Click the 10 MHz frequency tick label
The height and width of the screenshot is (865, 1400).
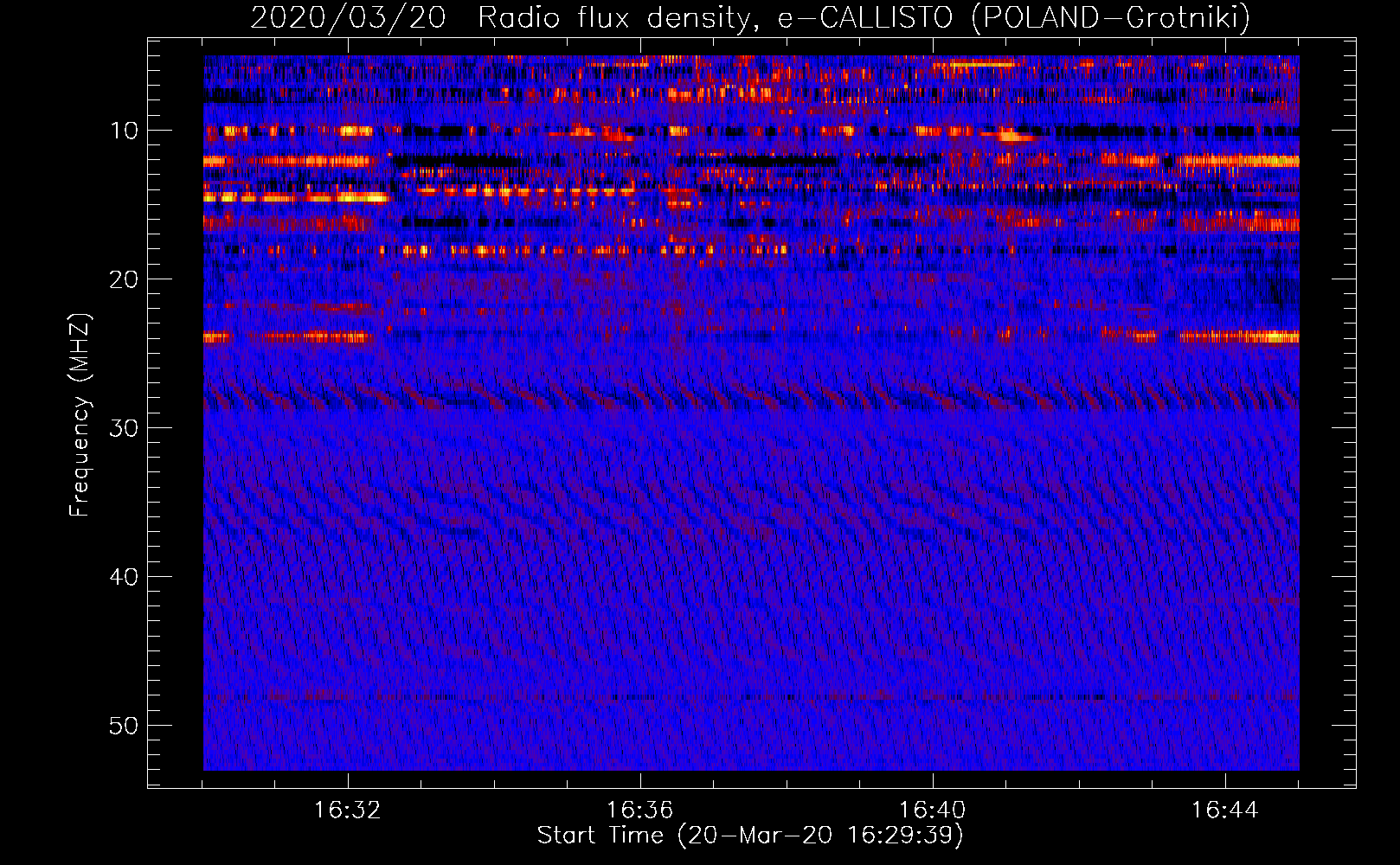[125, 131]
